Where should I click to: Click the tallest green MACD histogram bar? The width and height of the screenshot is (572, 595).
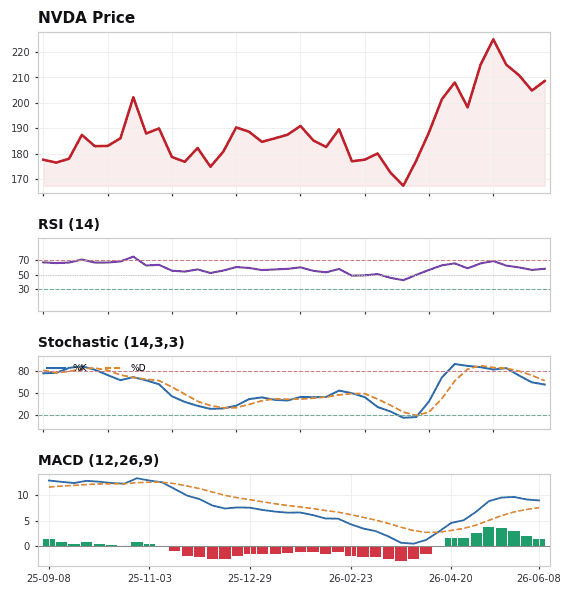click(488, 537)
